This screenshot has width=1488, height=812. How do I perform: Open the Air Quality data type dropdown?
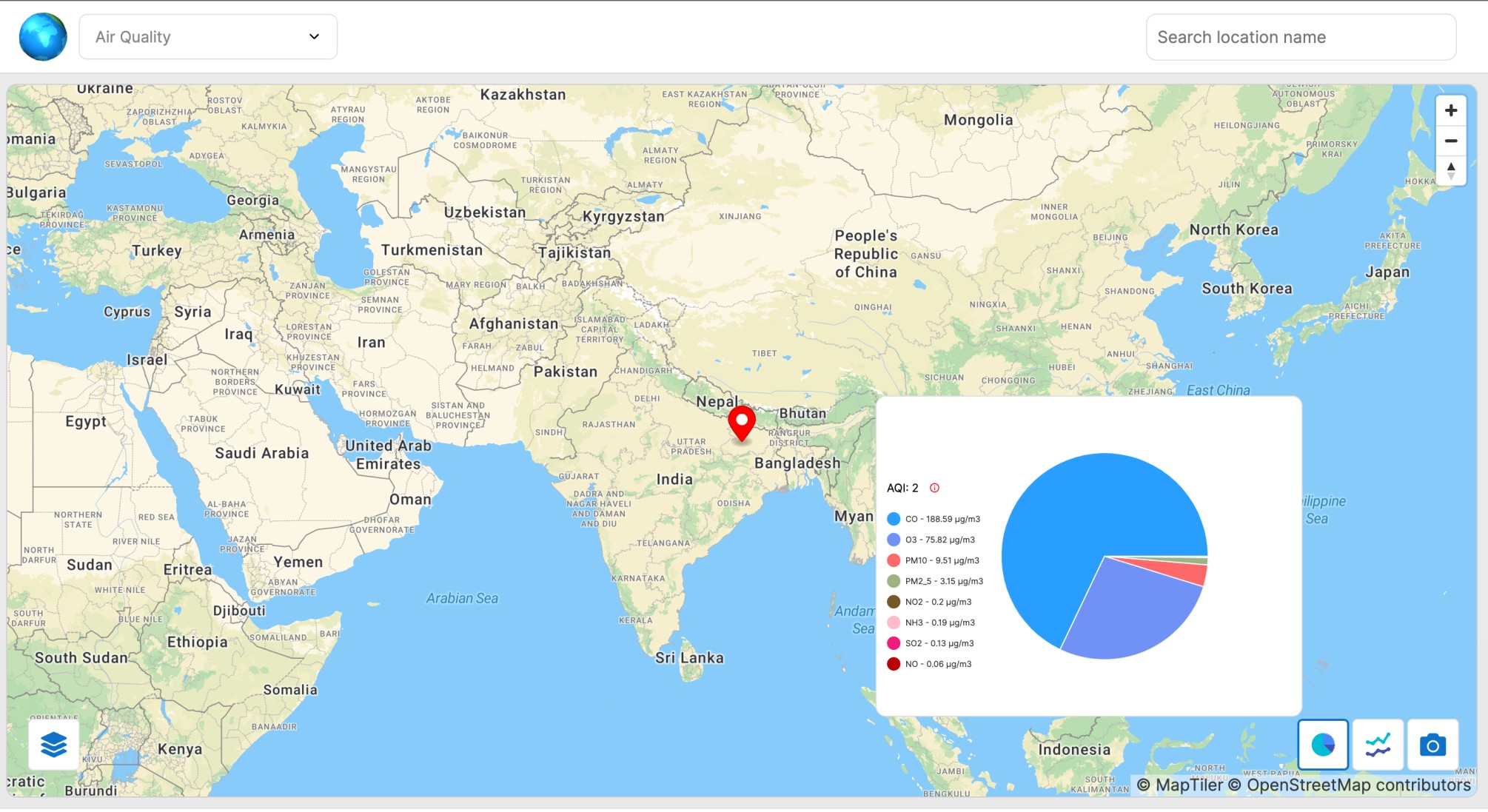click(208, 36)
